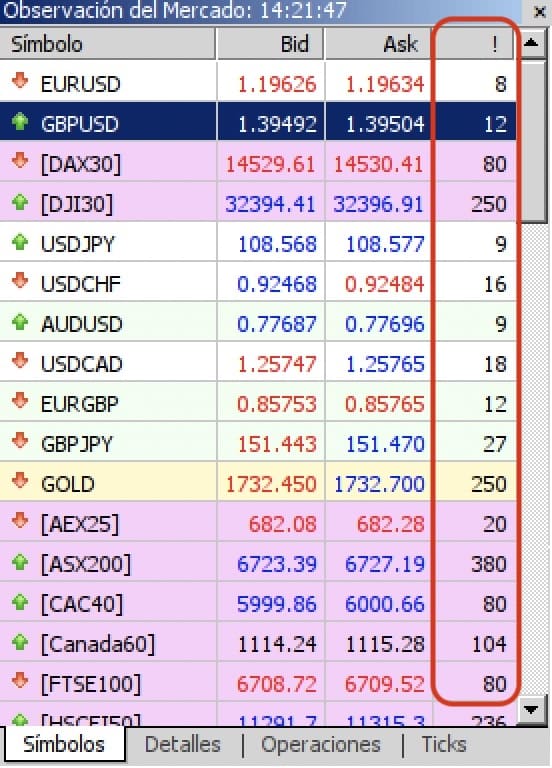552x768 pixels.
Task: Close the Observación del Mercado panel
Action: pyautogui.click(x=539, y=12)
